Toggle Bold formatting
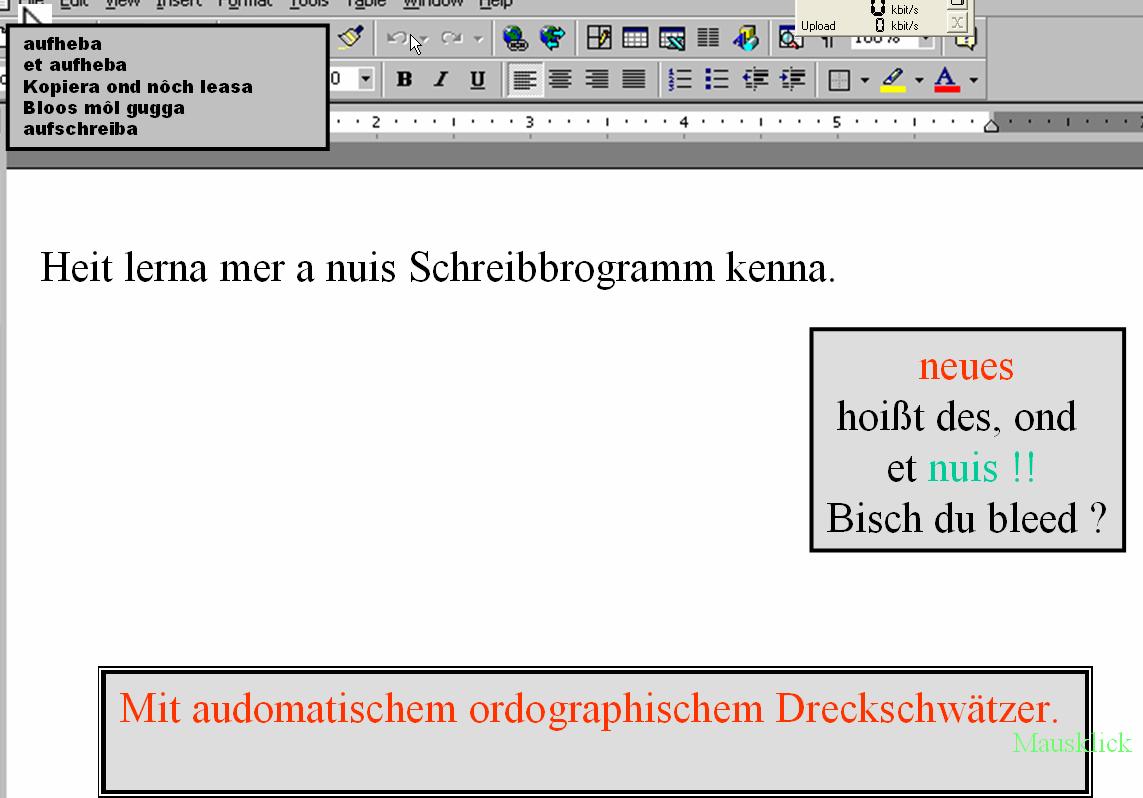1143x798 pixels. tap(404, 79)
